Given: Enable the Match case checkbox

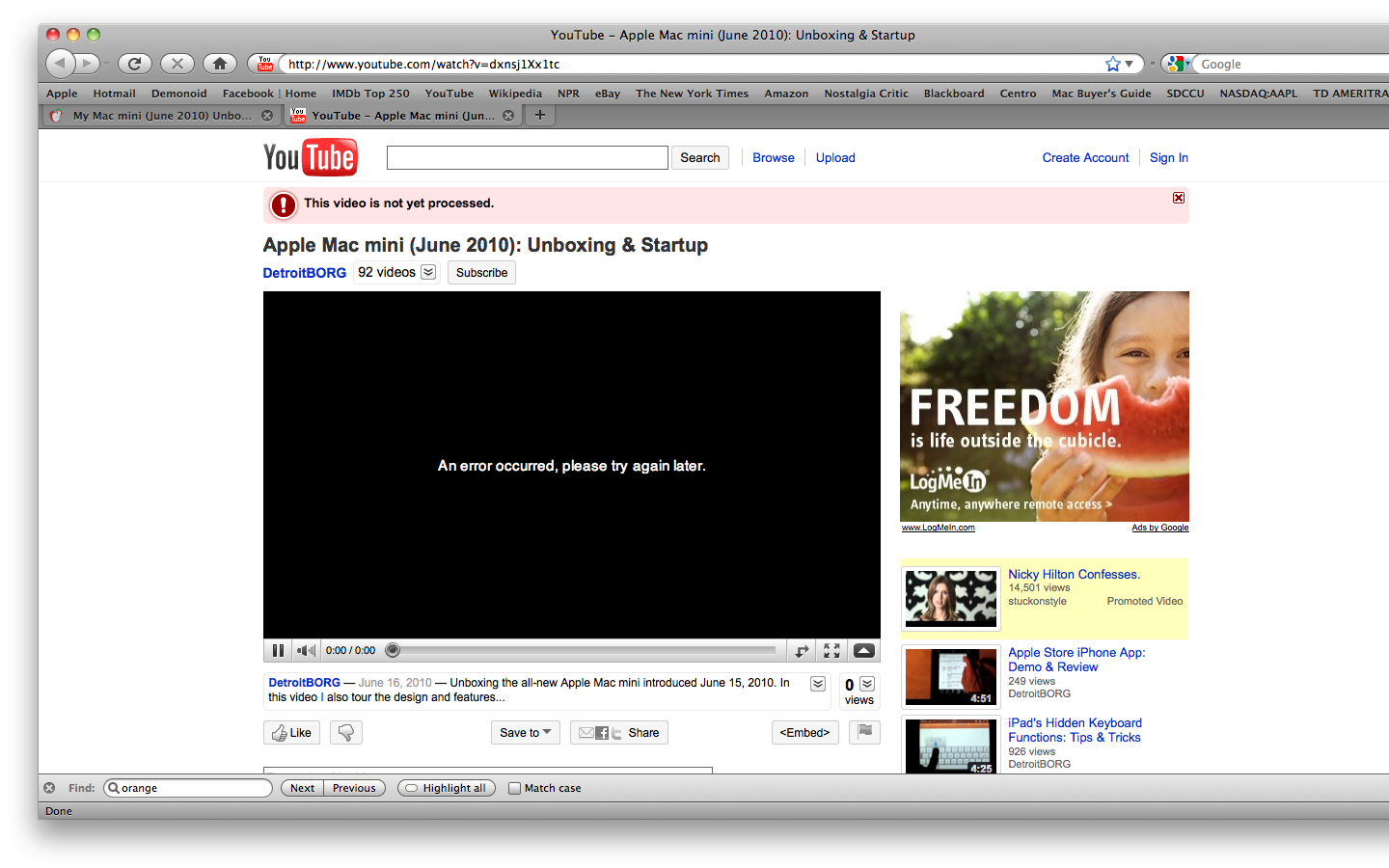Looking at the screenshot, I should coord(514,788).
